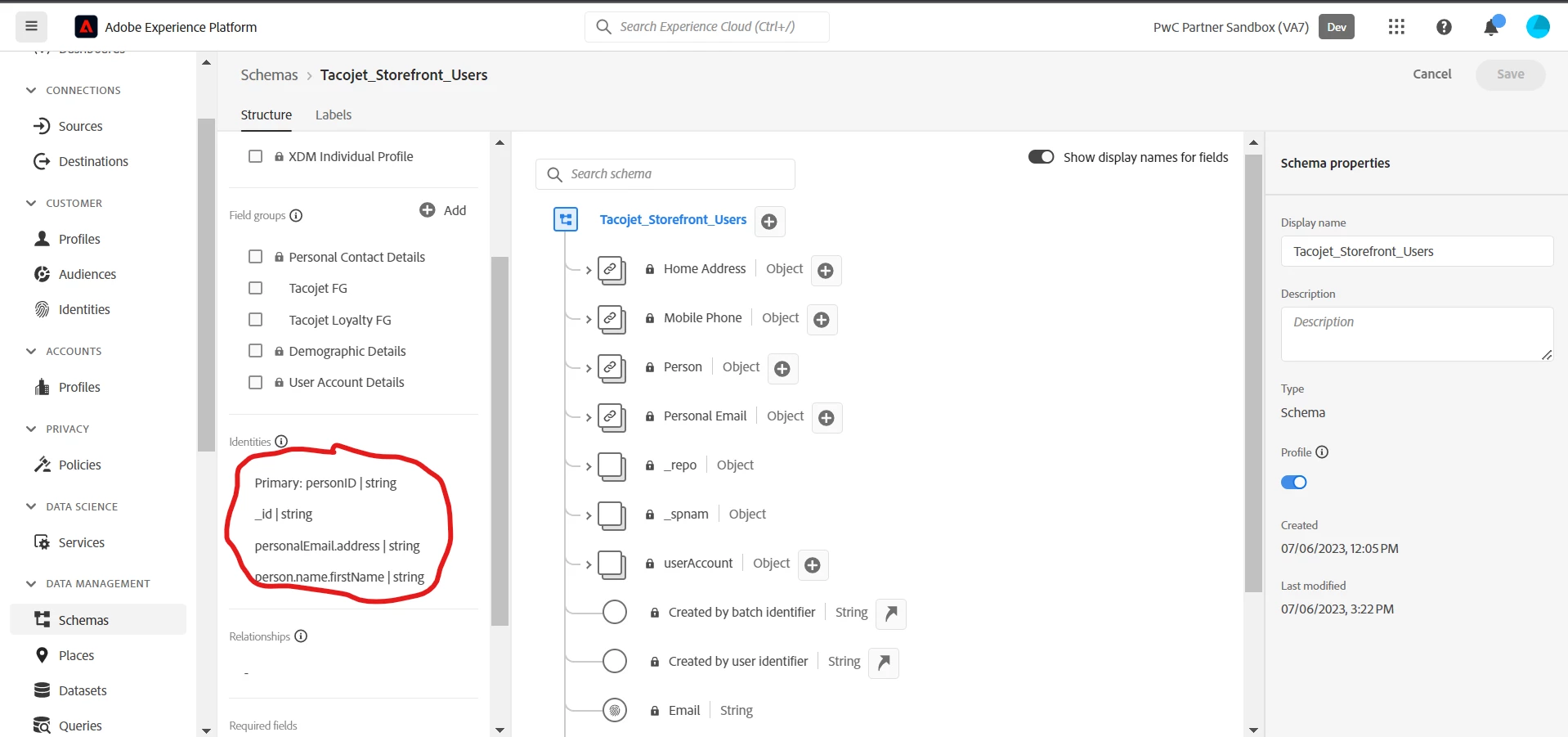Click the field groups panel scrollbar
Screen dimensions: 1568x737
click(x=500, y=442)
